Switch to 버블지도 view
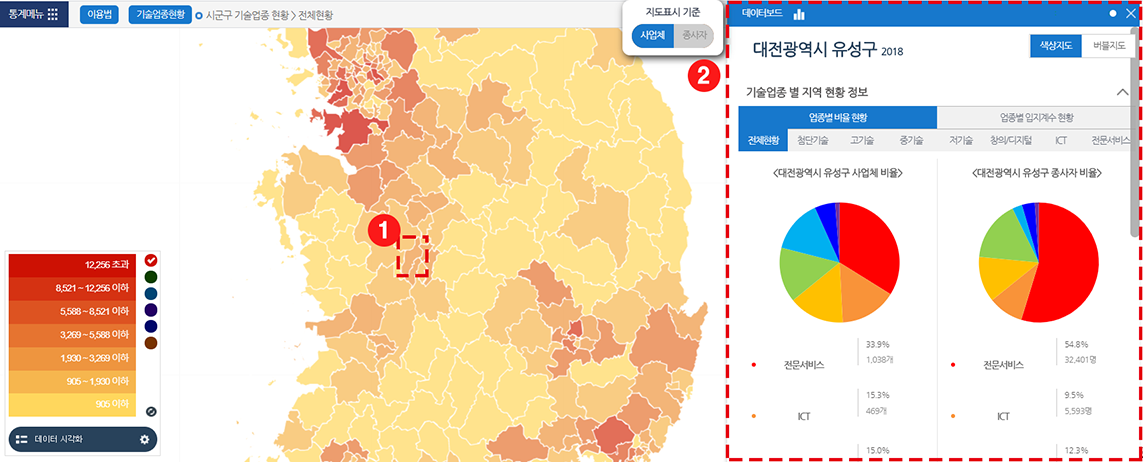 pyautogui.click(x=1109, y=45)
